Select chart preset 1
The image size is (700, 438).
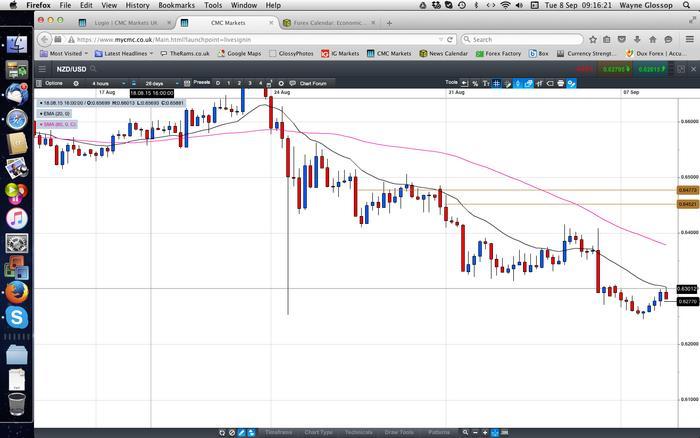pyautogui.click(x=229, y=83)
